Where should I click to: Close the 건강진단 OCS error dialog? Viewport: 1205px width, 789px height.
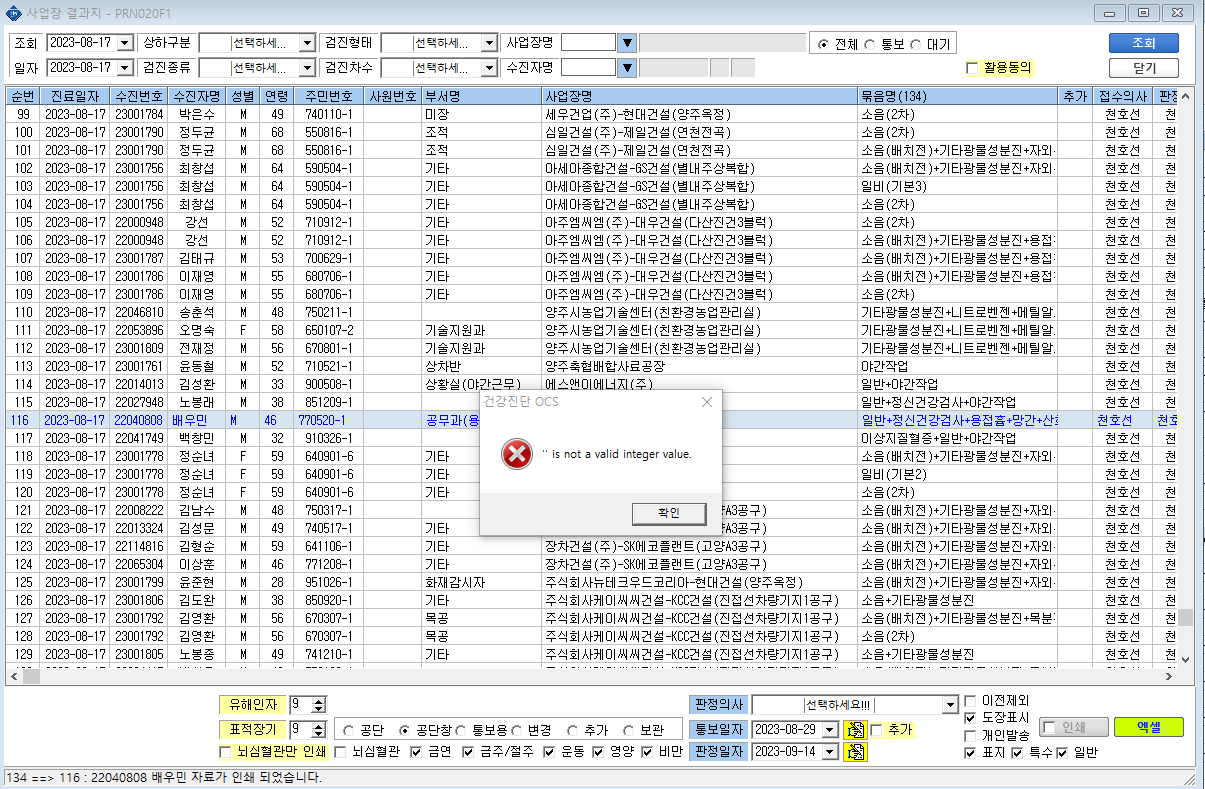706,402
